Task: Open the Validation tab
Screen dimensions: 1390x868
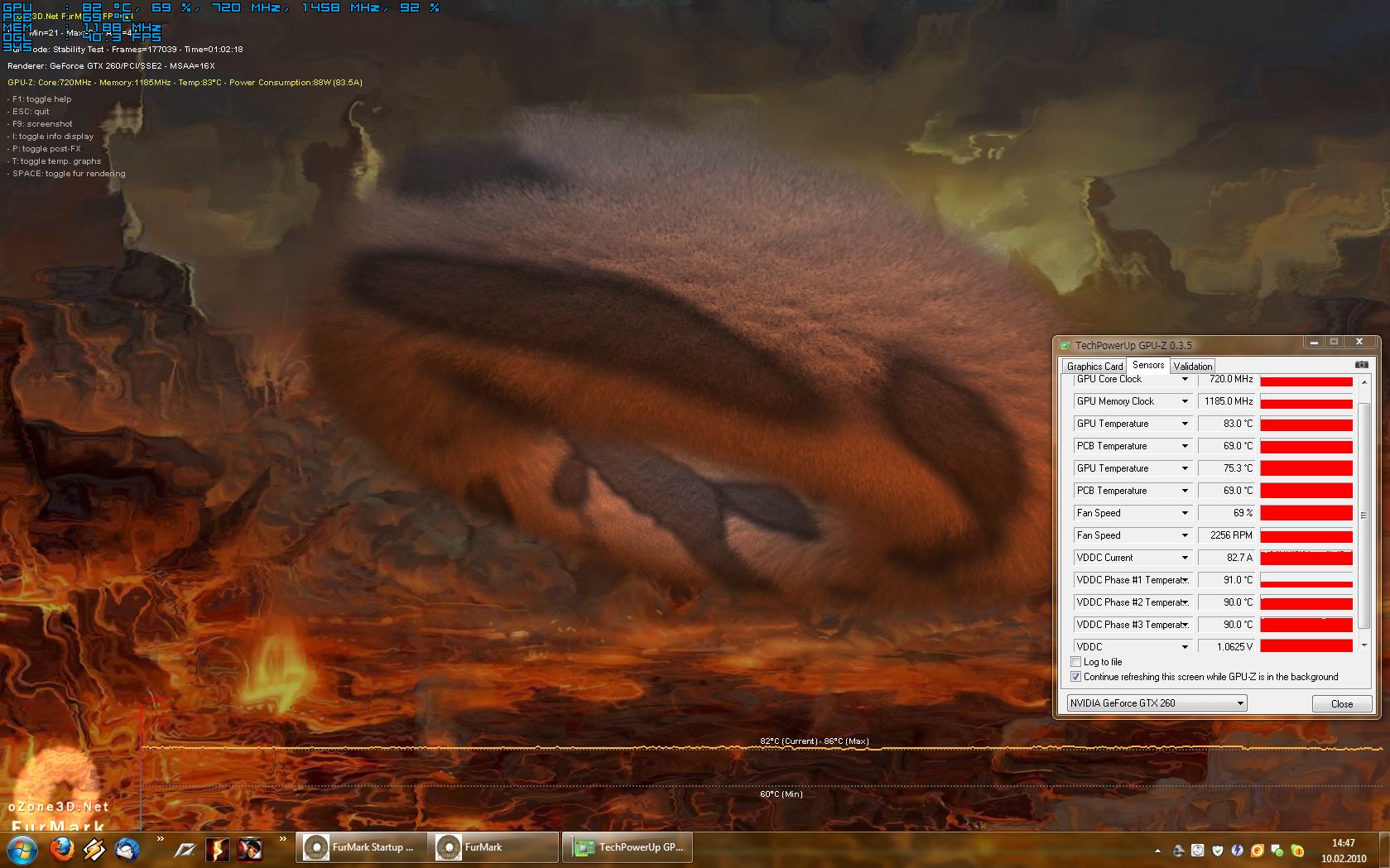Action: [x=1193, y=366]
